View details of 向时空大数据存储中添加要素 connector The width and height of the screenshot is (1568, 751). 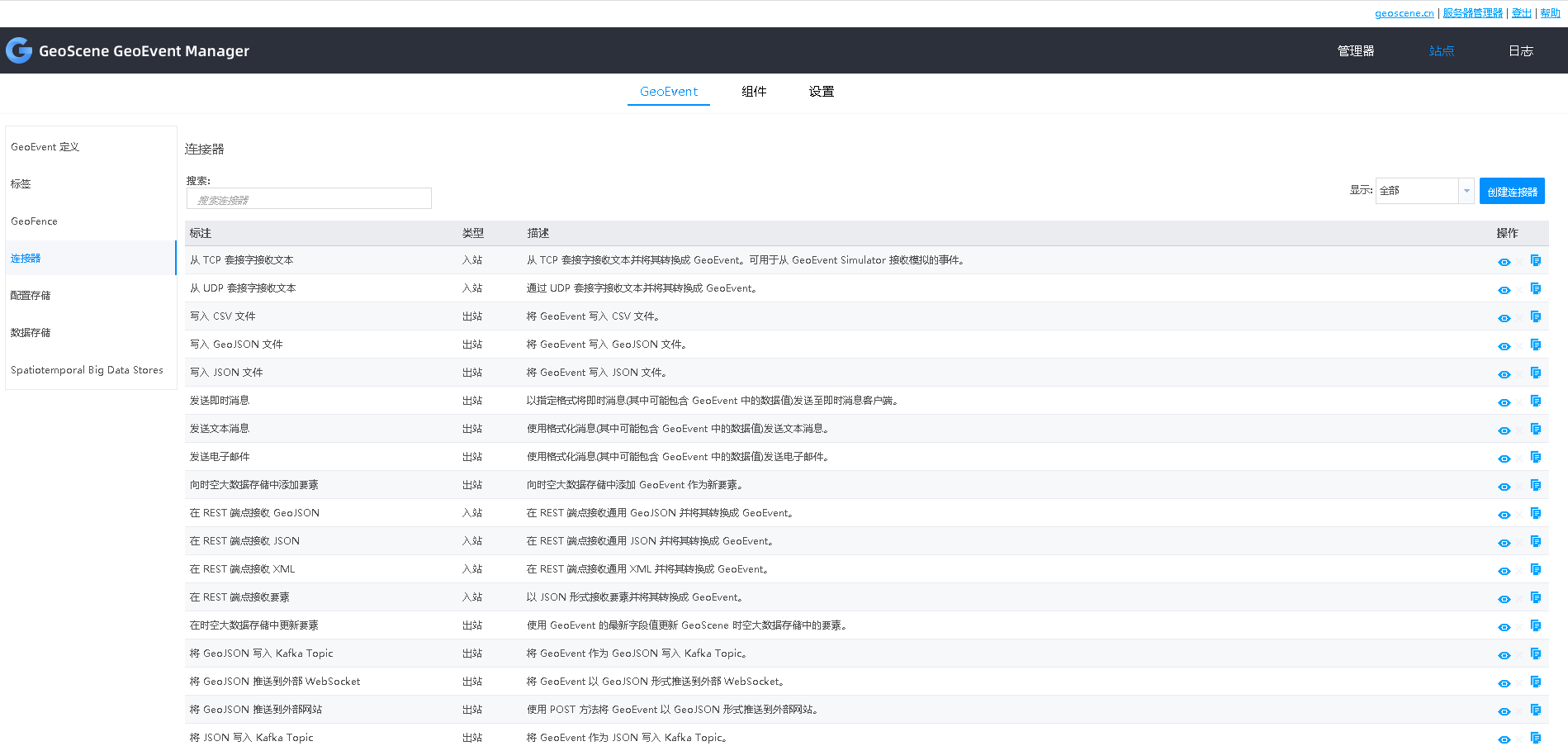(1504, 485)
